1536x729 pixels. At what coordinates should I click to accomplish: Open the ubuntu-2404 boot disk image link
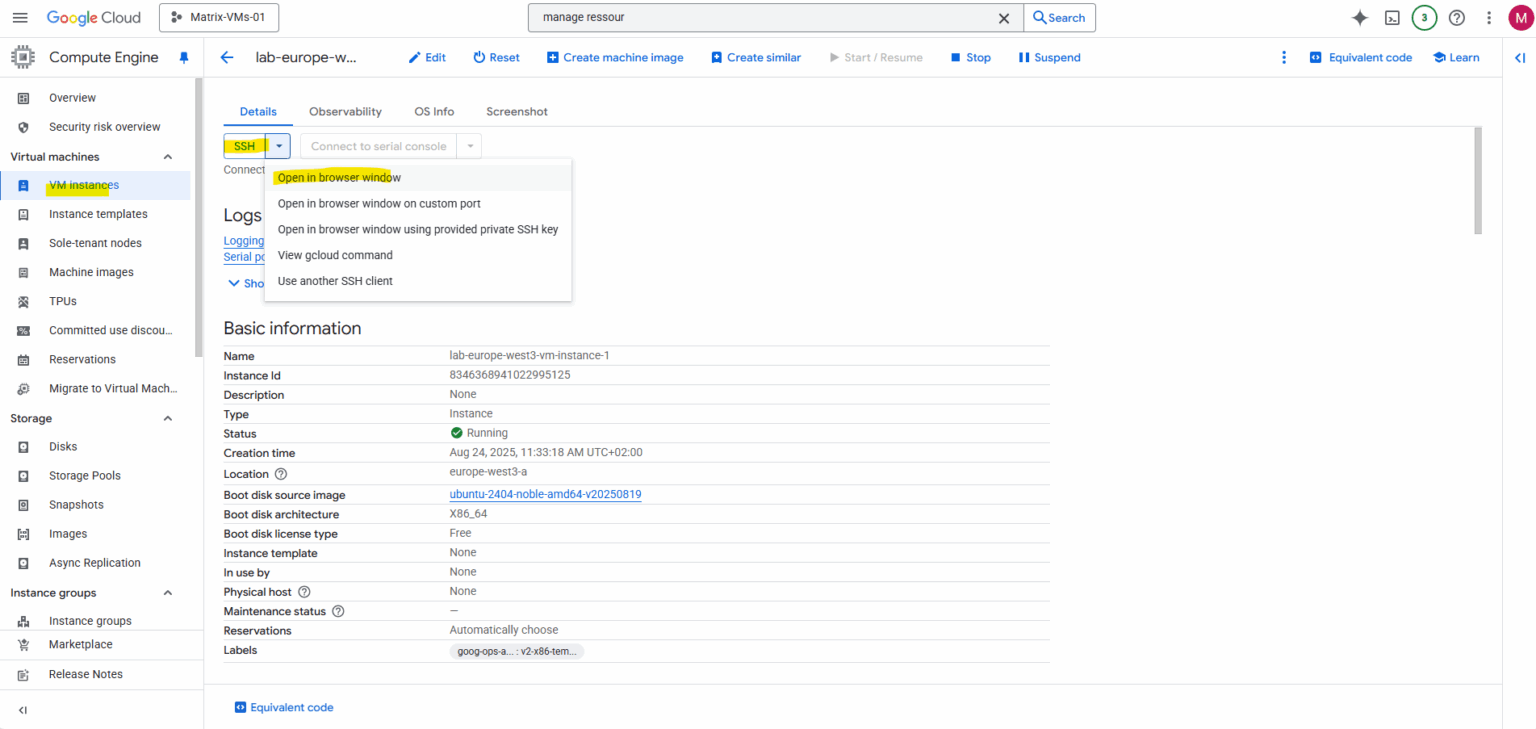[x=545, y=494]
